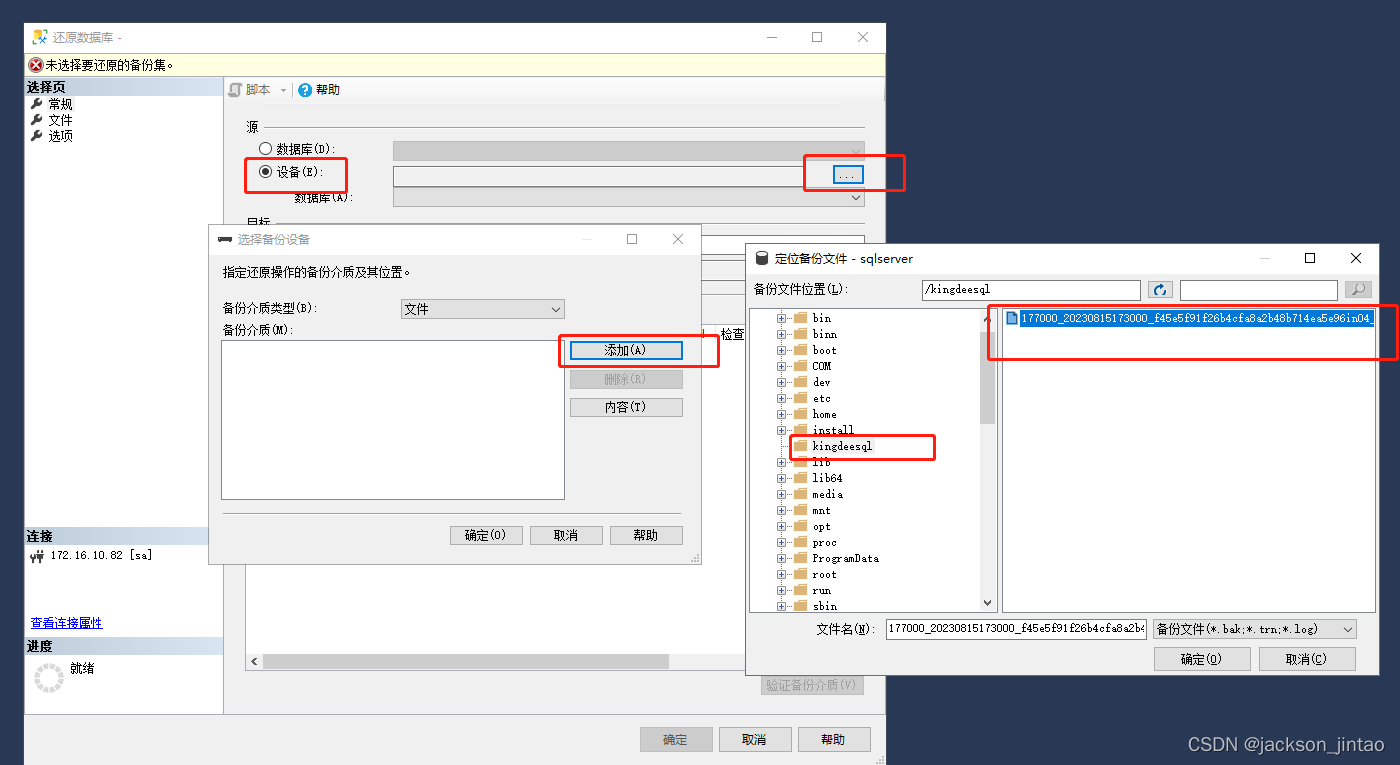Viewport: 1400px width, 765px height.
Task: Open the 查看连接属性 link
Action: coord(66,623)
